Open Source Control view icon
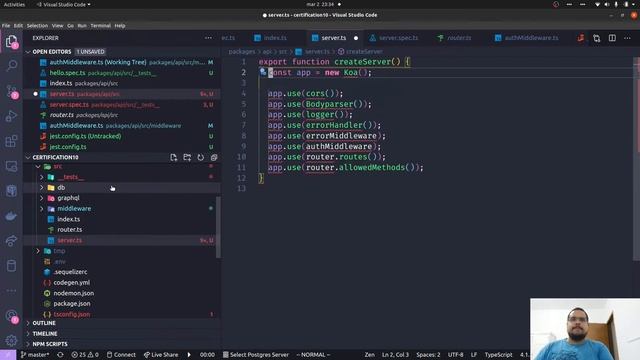Viewport: 640px width, 360px height. tap(11, 91)
